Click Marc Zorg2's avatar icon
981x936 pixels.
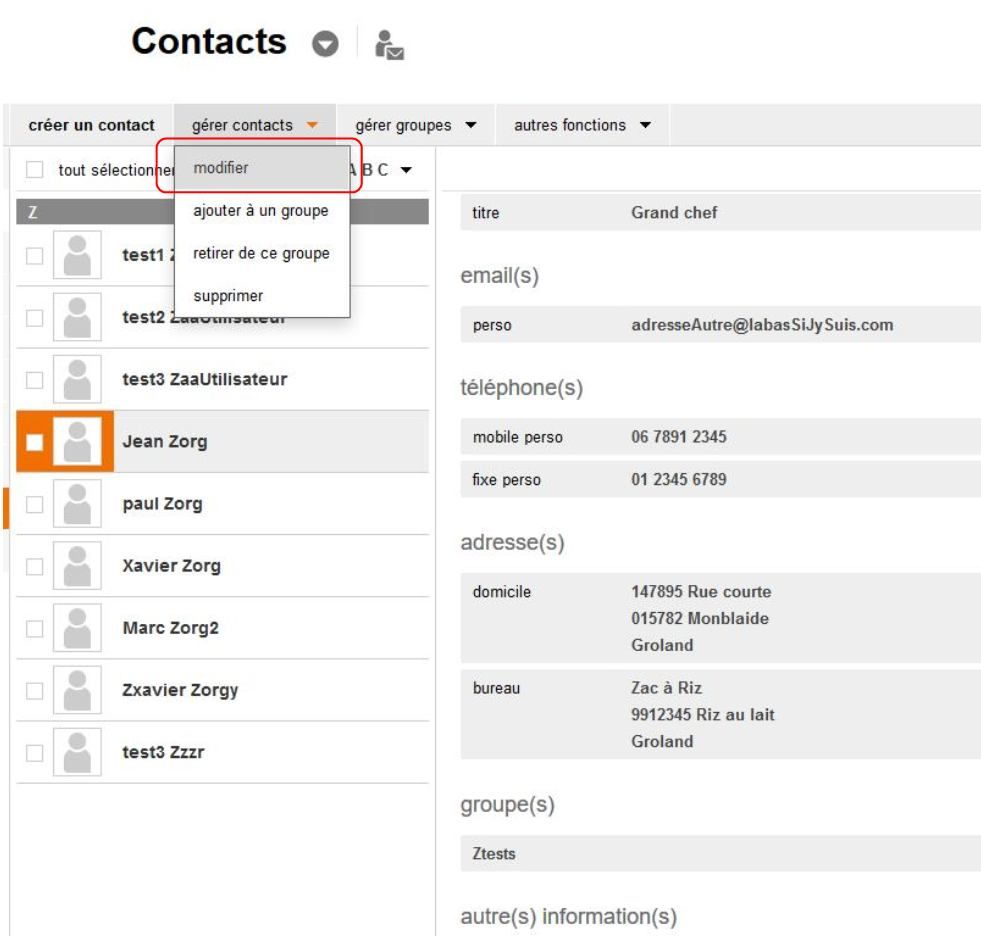pyautogui.click(x=77, y=628)
